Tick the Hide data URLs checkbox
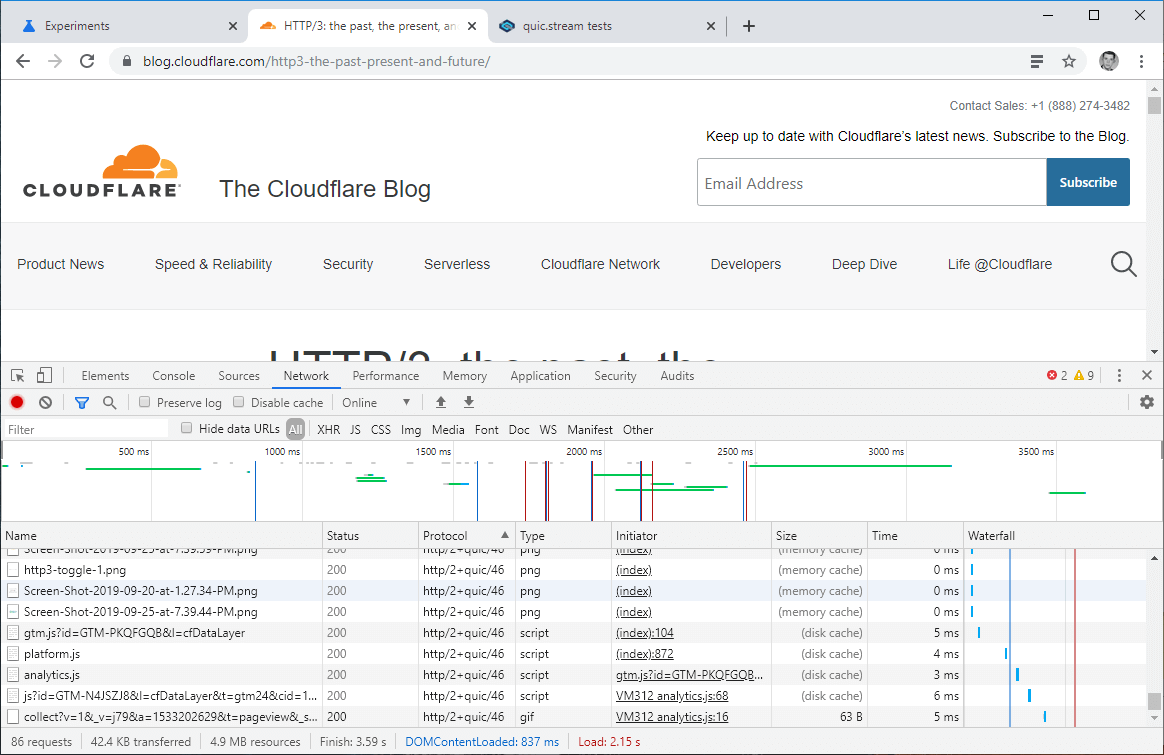 click(187, 429)
